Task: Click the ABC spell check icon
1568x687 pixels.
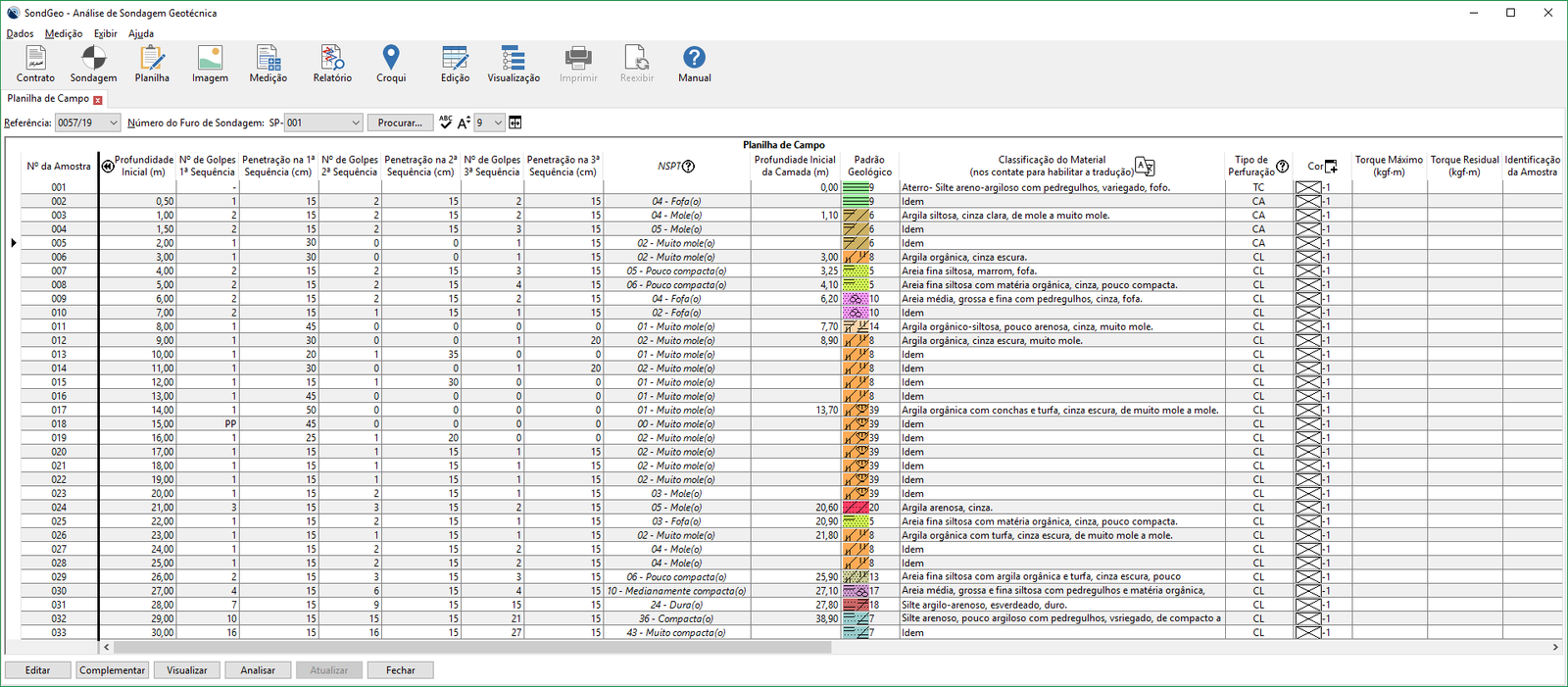Action: 446,123
